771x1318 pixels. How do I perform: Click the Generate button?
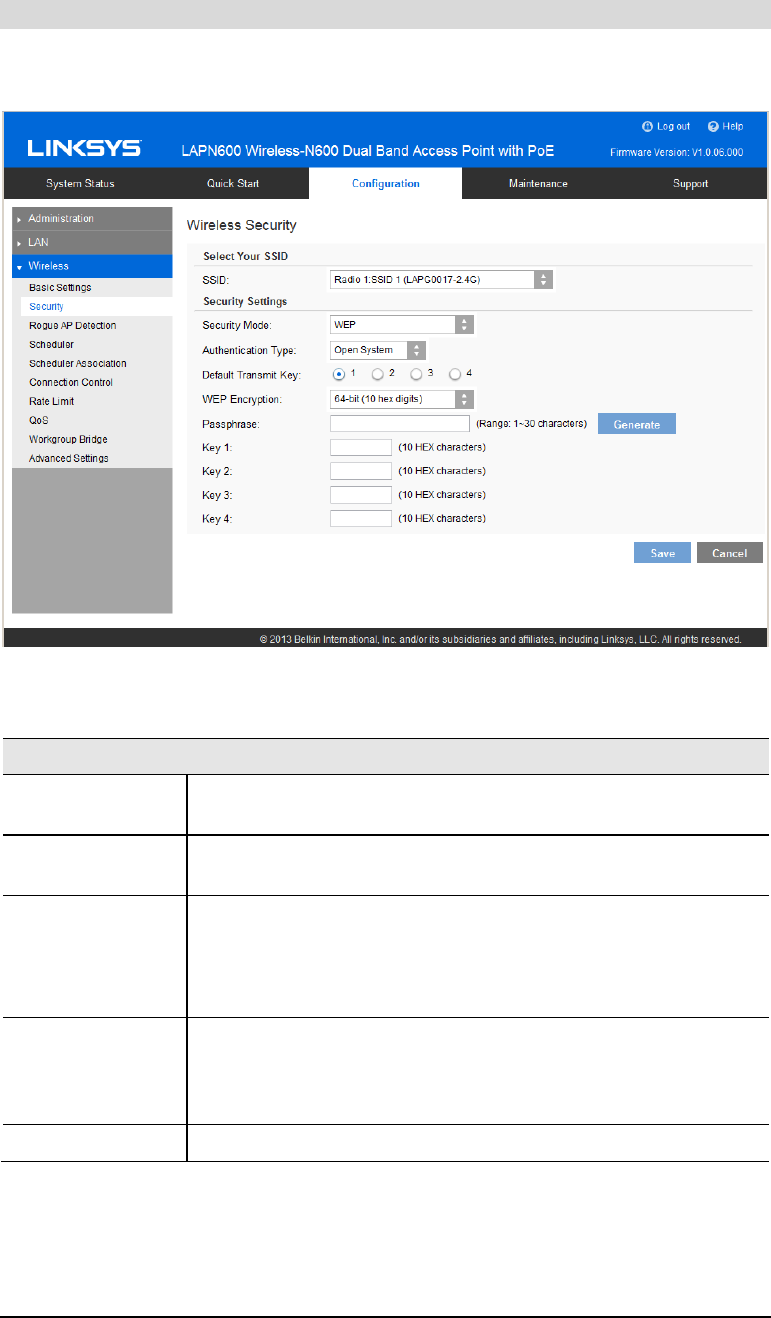[x=637, y=424]
